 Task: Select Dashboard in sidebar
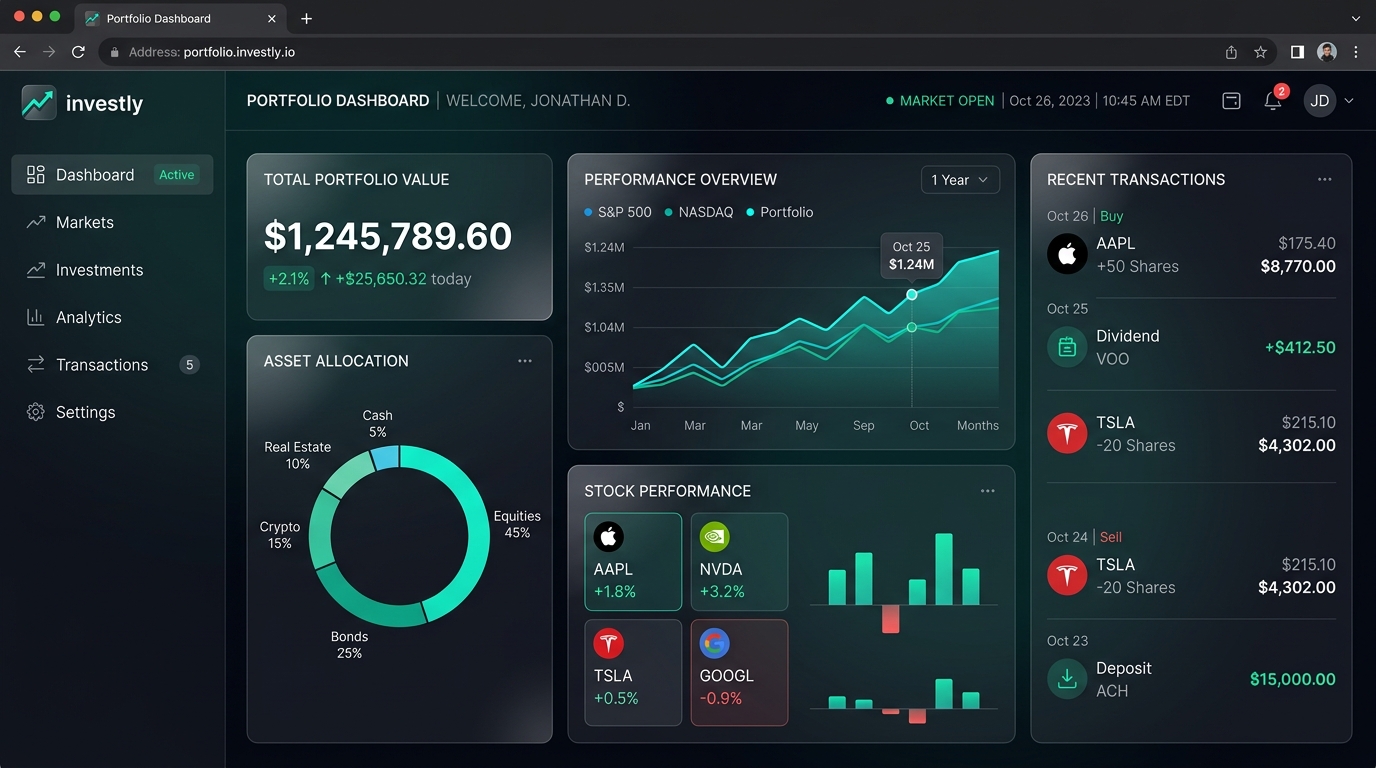(x=112, y=175)
